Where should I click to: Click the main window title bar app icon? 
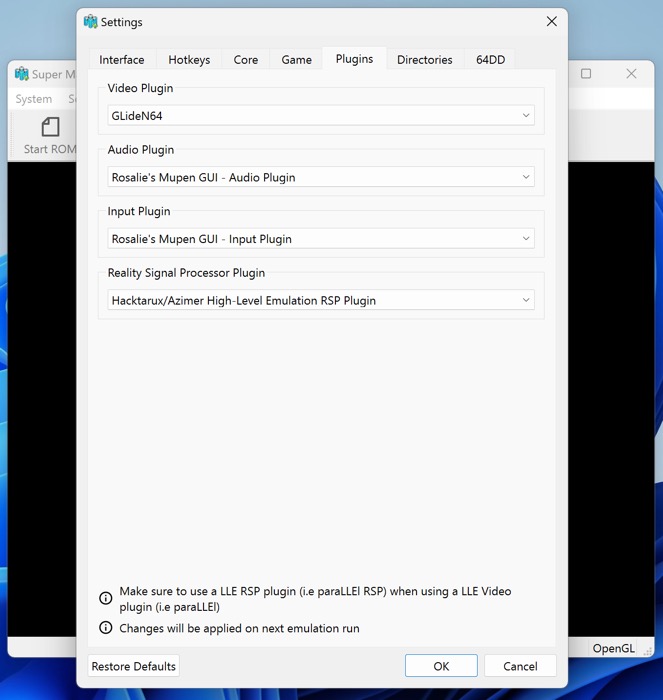point(21,74)
